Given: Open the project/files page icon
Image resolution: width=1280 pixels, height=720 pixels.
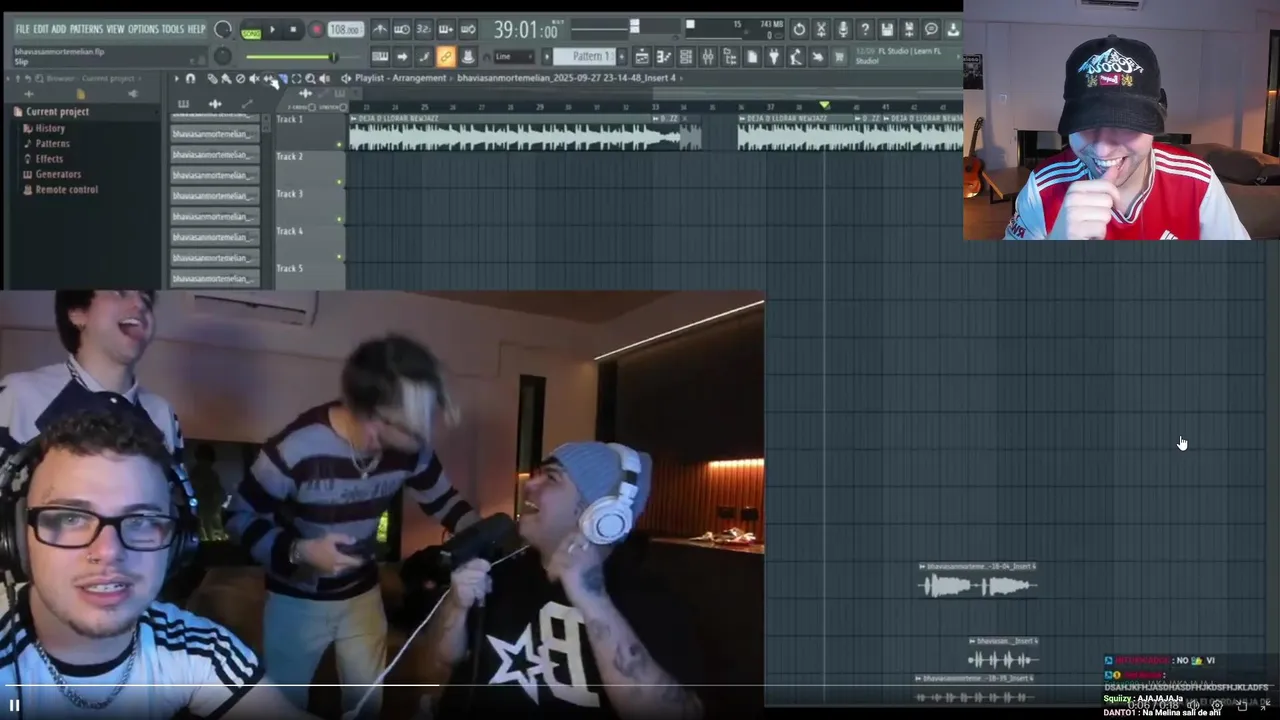Looking at the screenshot, I should pyautogui.click(x=752, y=57).
